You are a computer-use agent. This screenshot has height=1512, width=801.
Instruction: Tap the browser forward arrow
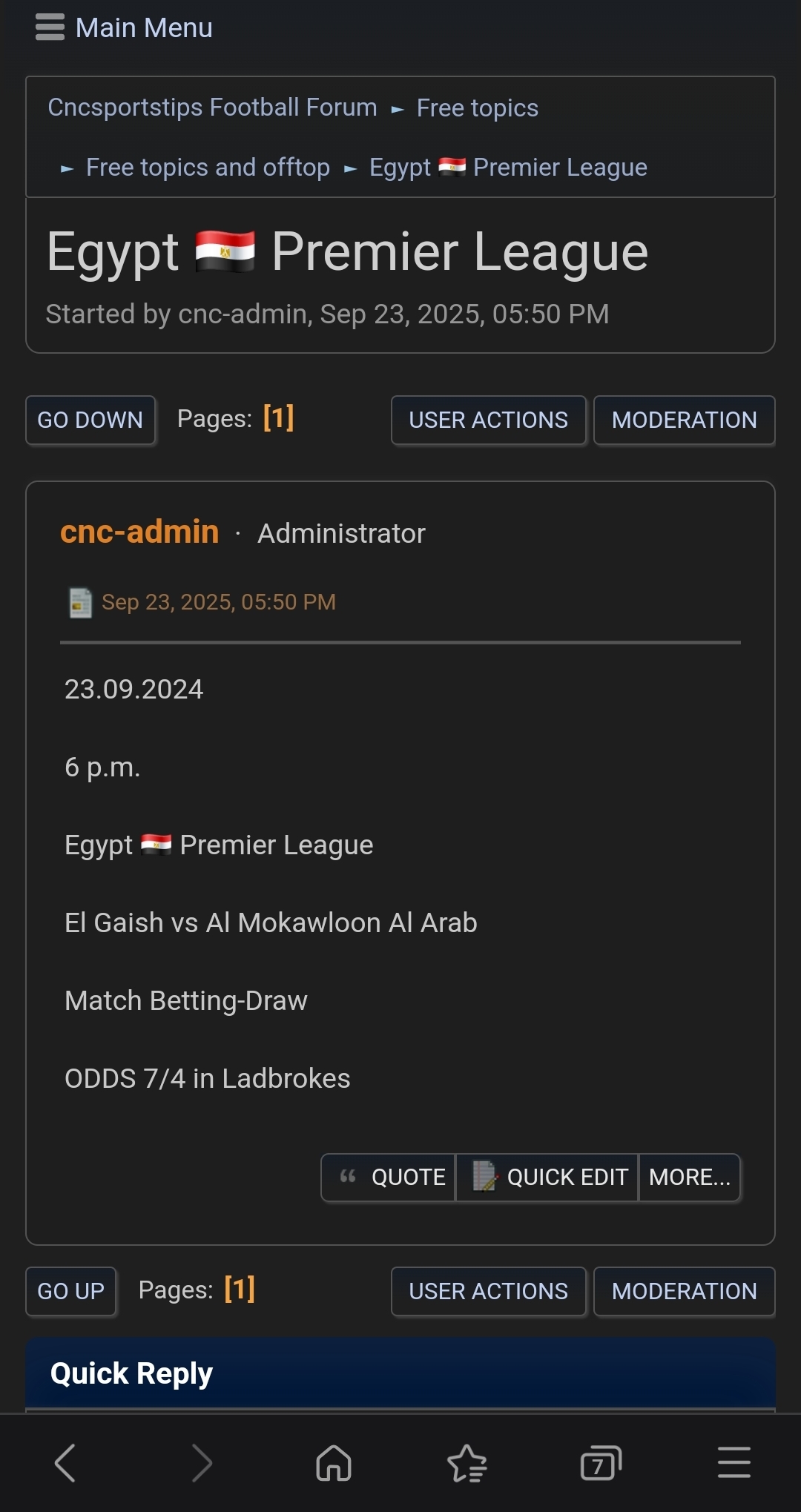(201, 1463)
